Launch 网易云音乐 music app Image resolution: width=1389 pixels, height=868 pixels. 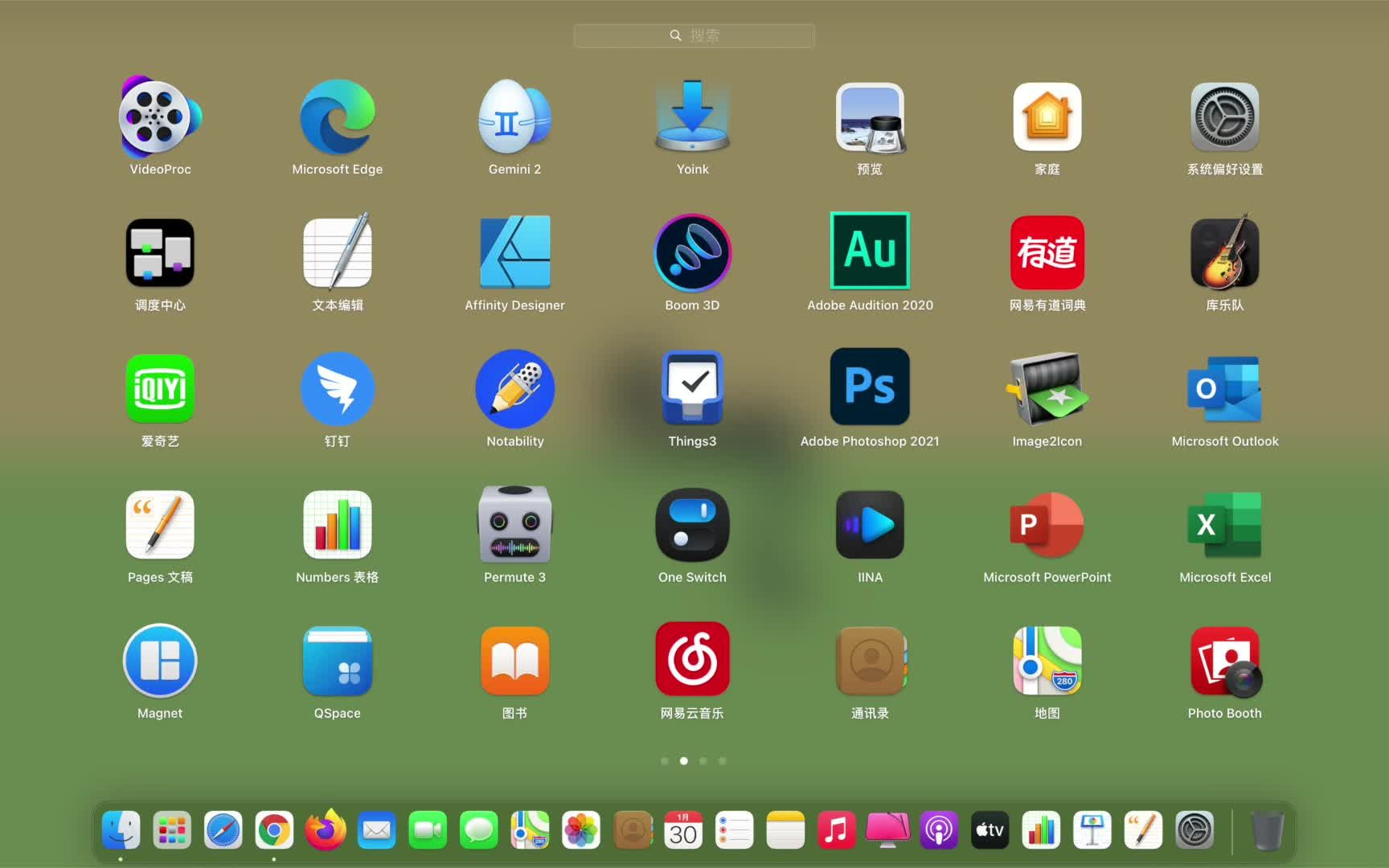tap(692, 659)
